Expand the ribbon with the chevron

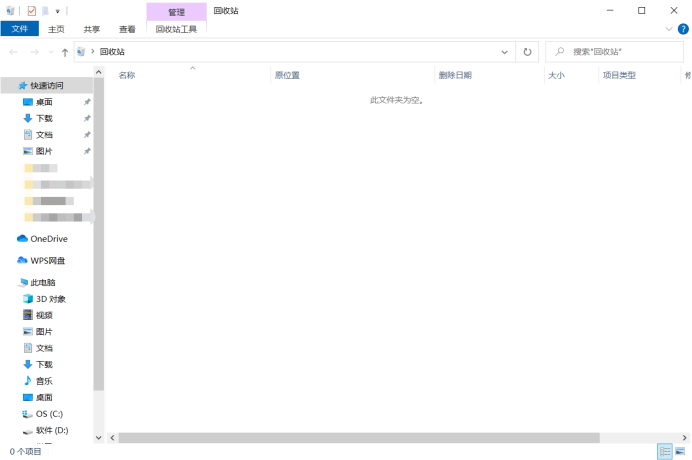pos(669,29)
